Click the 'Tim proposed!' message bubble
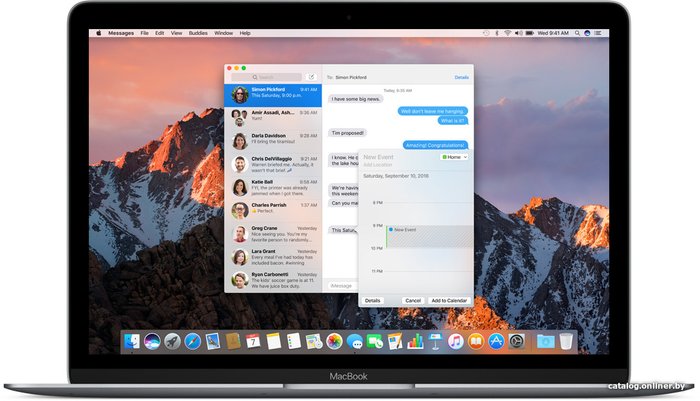Viewport: 700px width, 401px height. [348, 133]
